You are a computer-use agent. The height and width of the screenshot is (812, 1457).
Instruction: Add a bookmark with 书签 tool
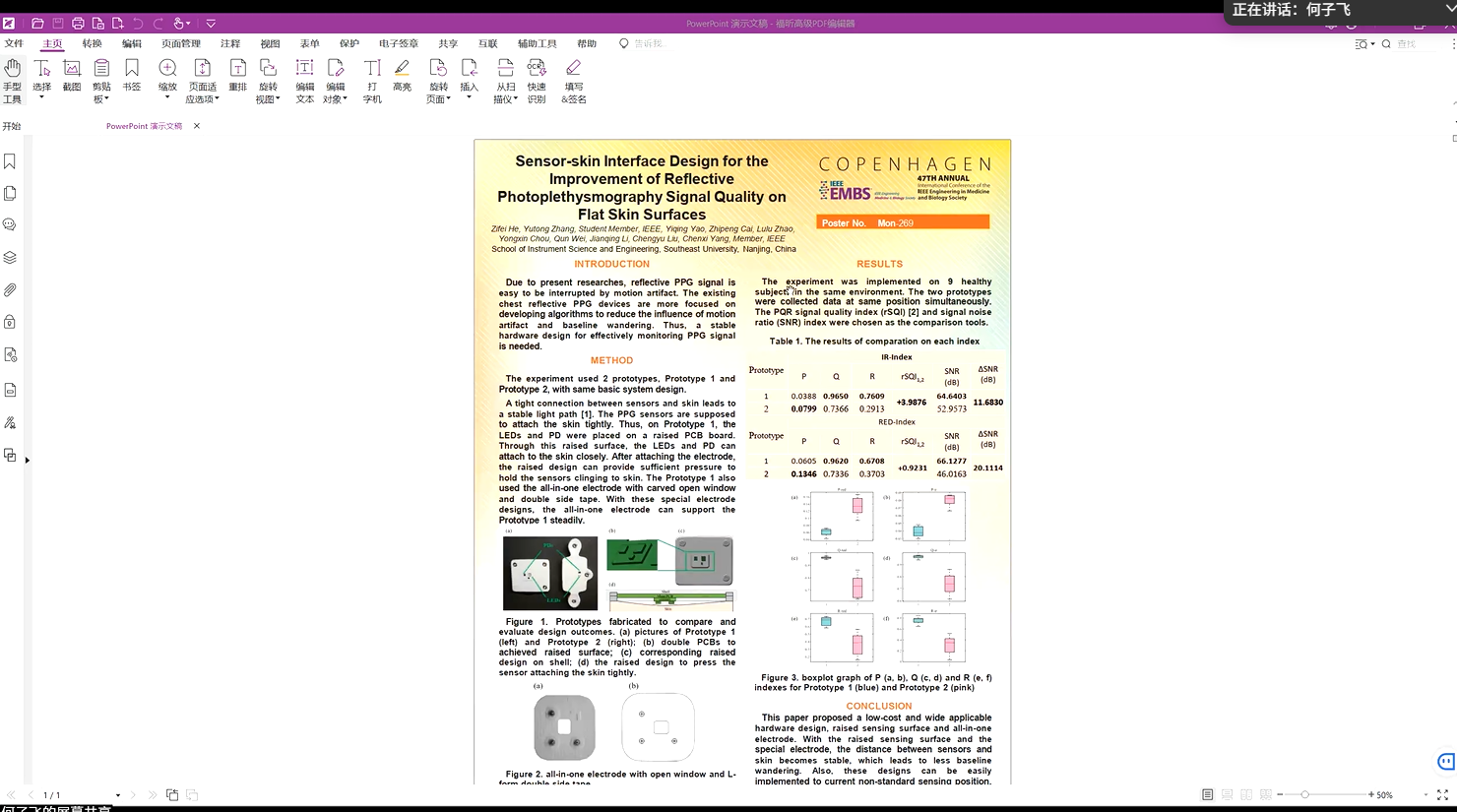(x=131, y=76)
